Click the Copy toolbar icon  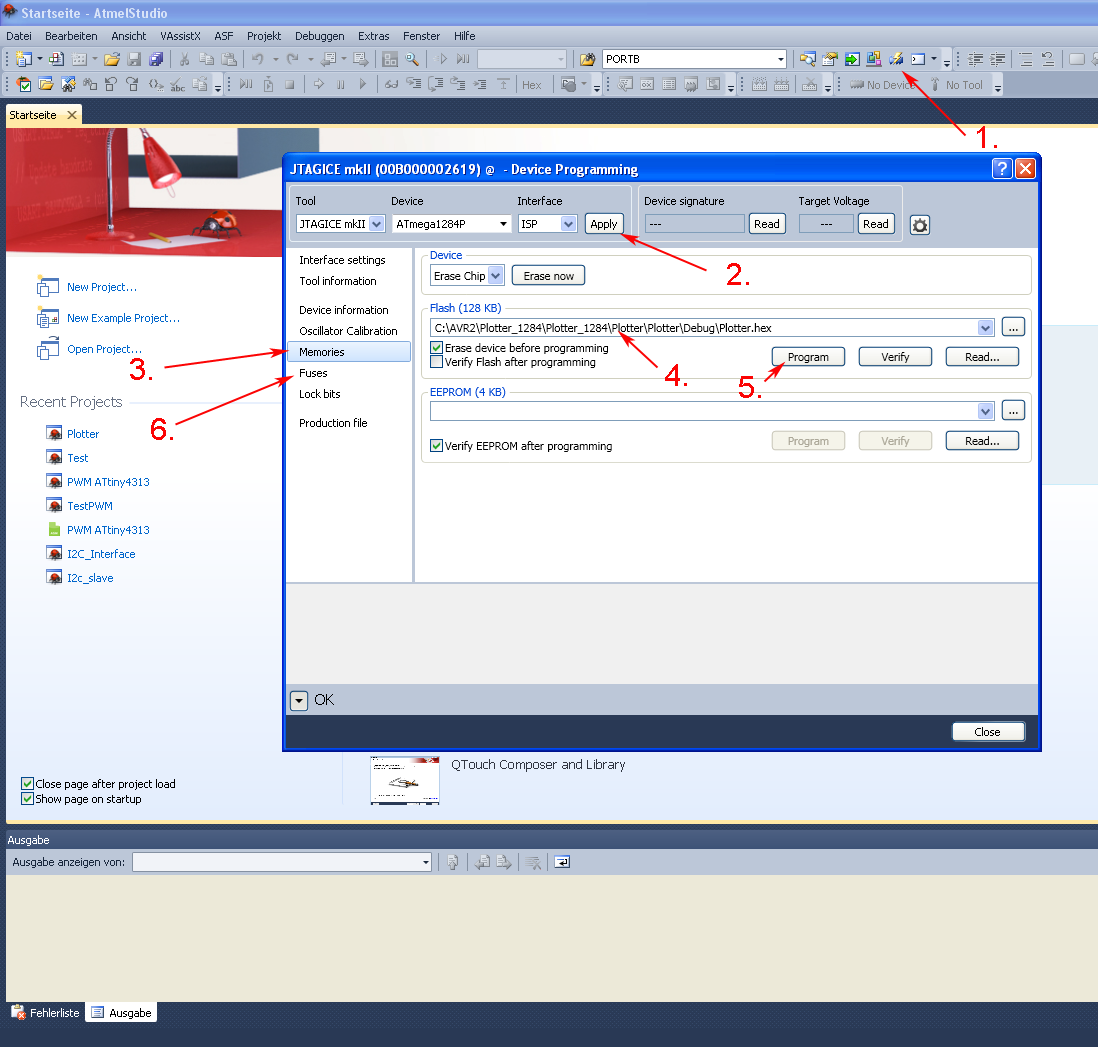[207, 60]
